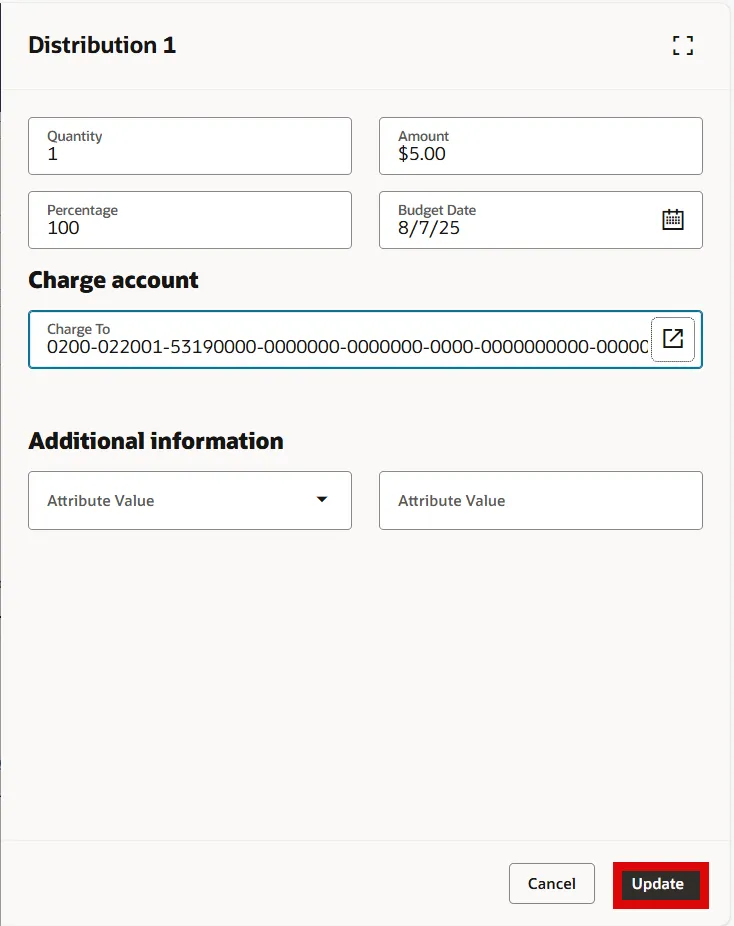
Task: Click the Amount field label
Action: click(424, 136)
